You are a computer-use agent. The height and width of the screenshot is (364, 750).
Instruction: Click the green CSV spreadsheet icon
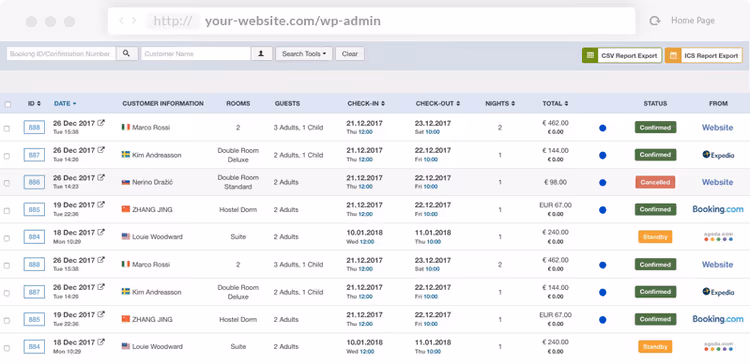(590, 55)
